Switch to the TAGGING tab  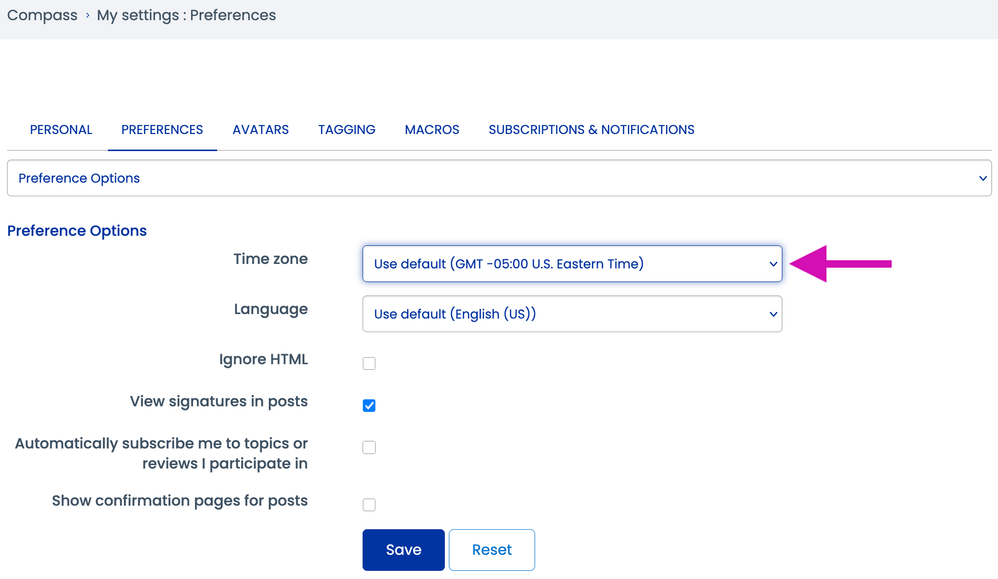[346, 129]
